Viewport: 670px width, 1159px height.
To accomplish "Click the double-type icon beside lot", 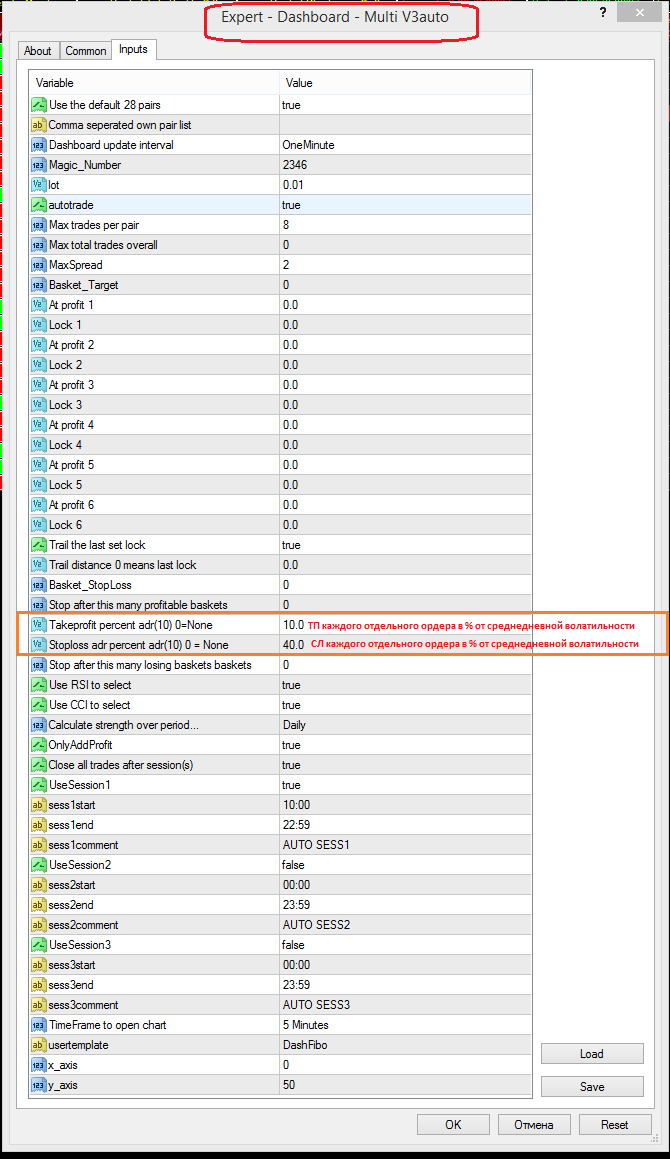I will point(38,185).
